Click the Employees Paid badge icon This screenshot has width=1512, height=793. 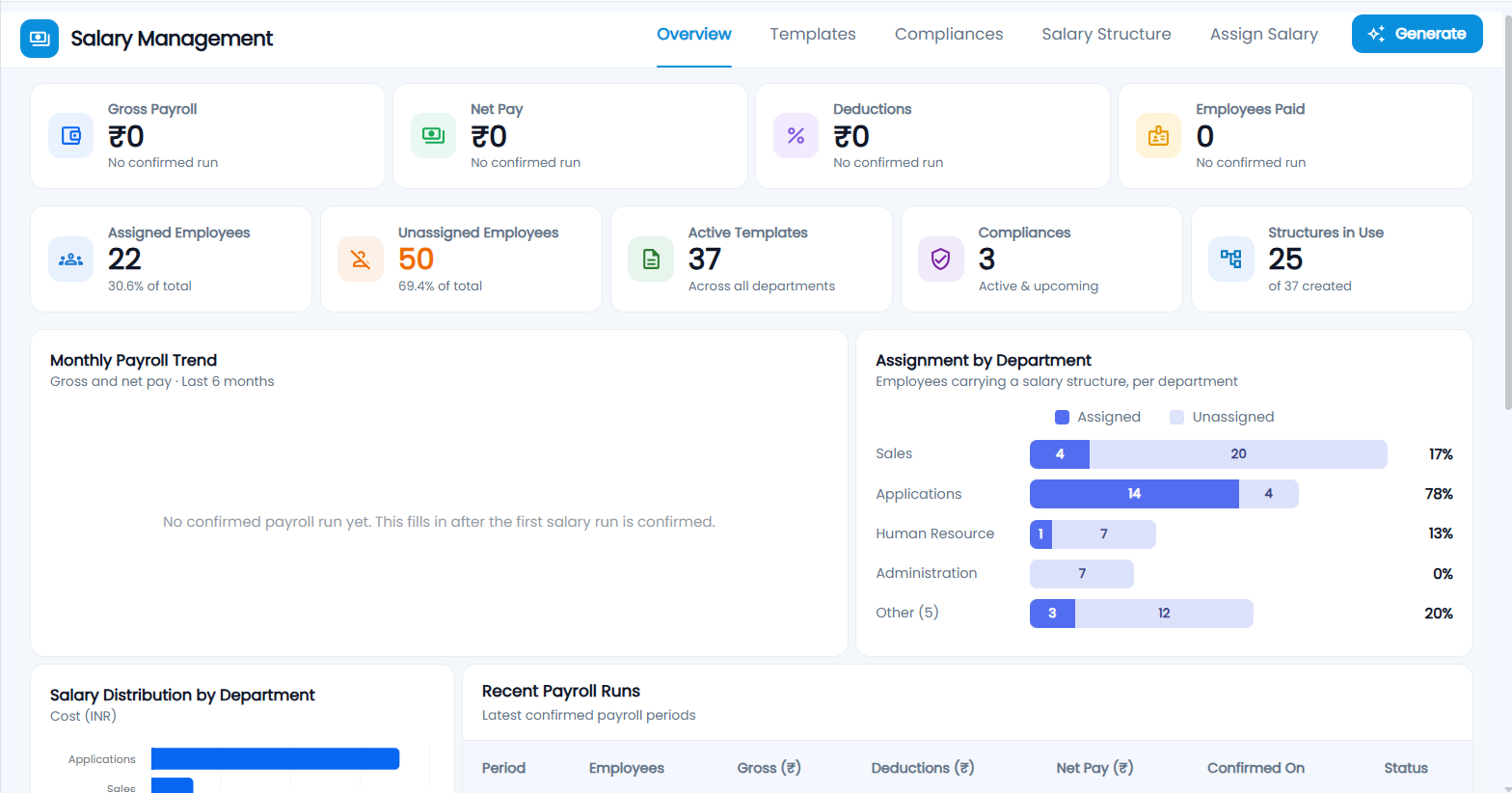pyautogui.click(x=1159, y=135)
